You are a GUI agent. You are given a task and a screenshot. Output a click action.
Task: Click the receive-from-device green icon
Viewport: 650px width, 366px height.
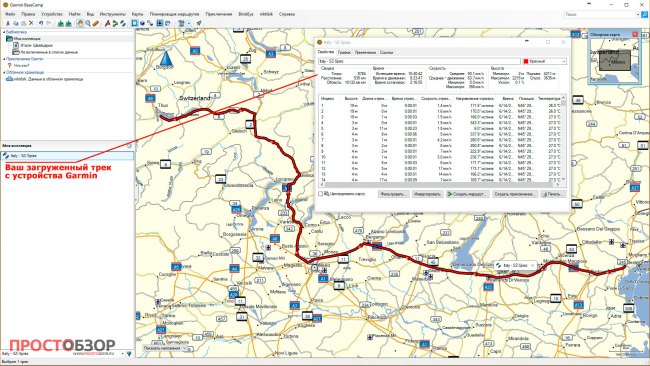(x=68, y=23)
